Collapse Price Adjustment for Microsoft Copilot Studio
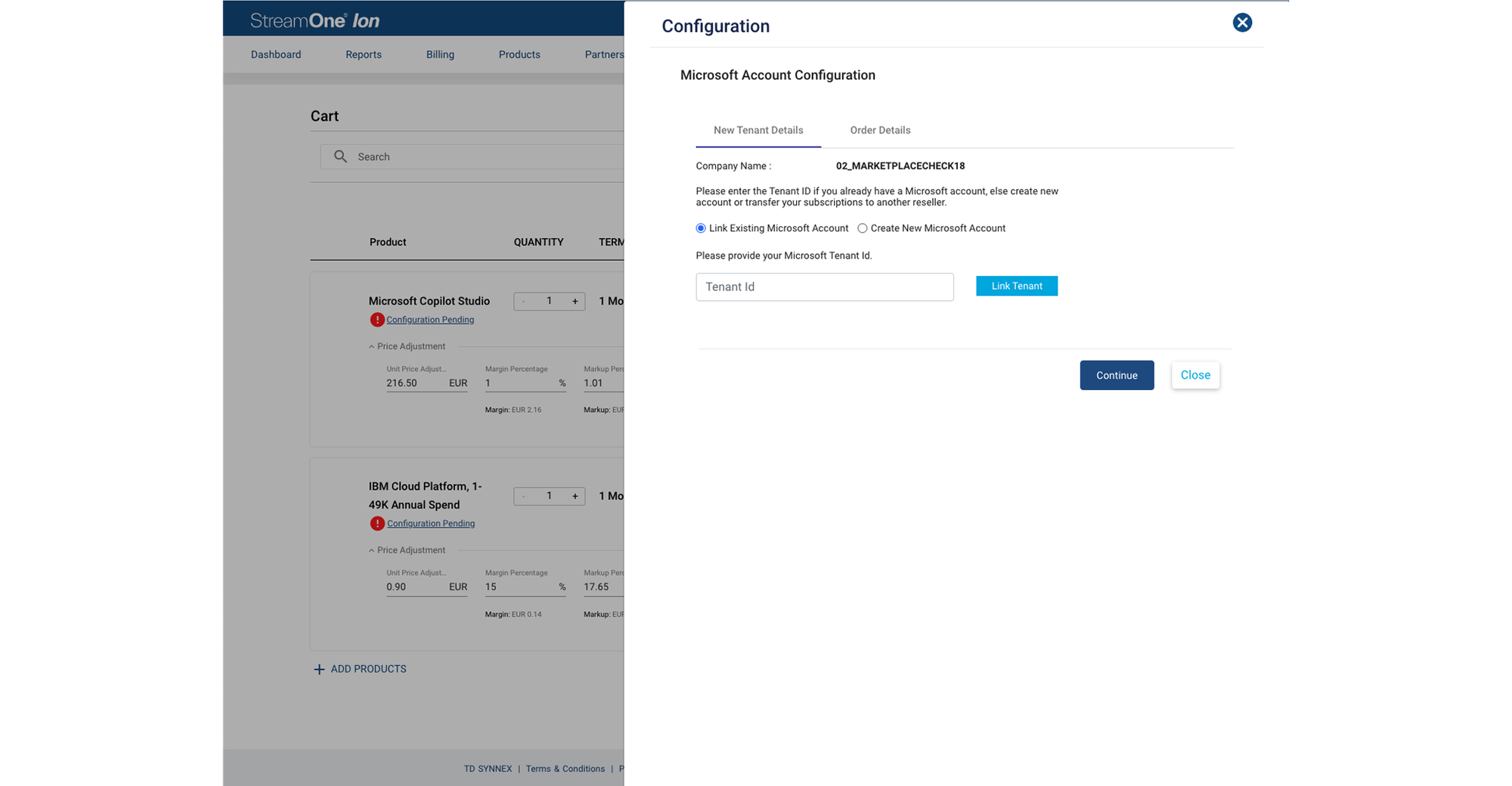The height and width of the screenshot is (786, 1512). (371, 347)
